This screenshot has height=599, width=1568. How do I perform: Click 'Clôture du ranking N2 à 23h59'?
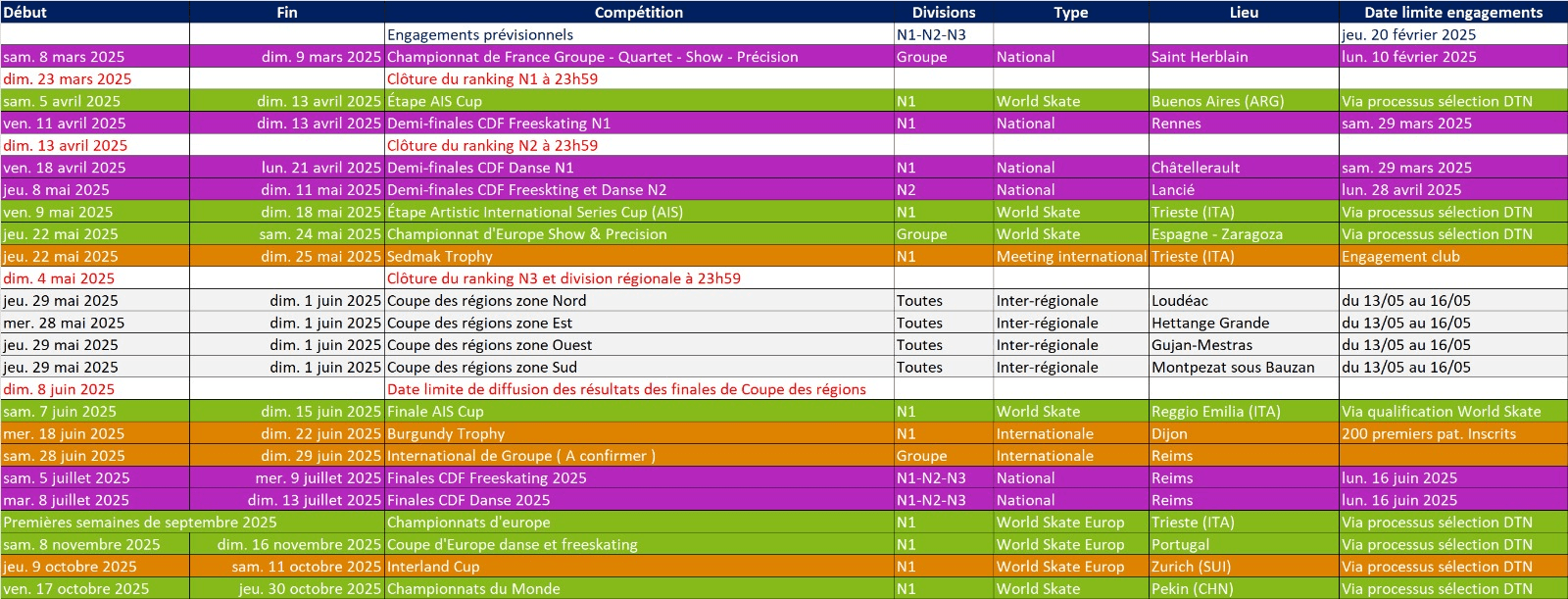pyautogui.click(x=639, y=145)
